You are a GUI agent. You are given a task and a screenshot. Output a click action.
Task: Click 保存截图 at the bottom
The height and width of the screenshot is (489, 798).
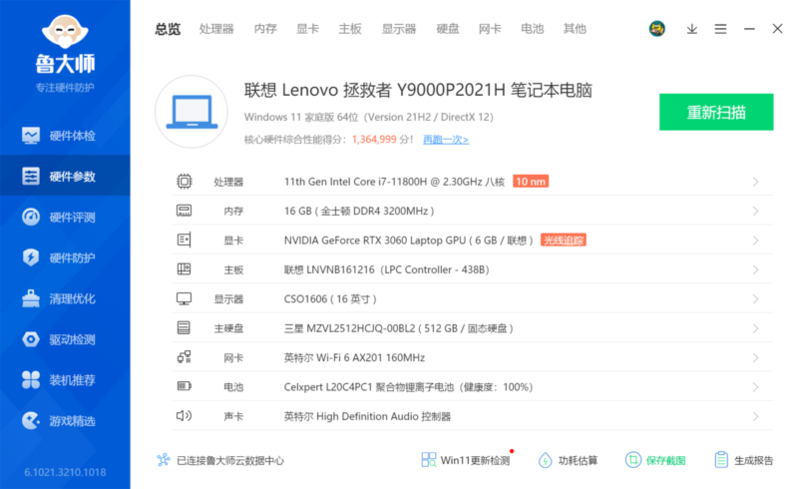(656, 460)
